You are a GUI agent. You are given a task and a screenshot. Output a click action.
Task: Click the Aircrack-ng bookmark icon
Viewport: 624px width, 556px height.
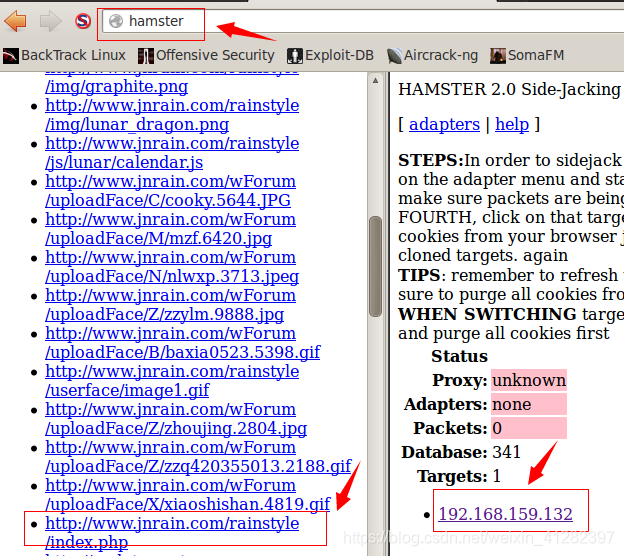394,56
